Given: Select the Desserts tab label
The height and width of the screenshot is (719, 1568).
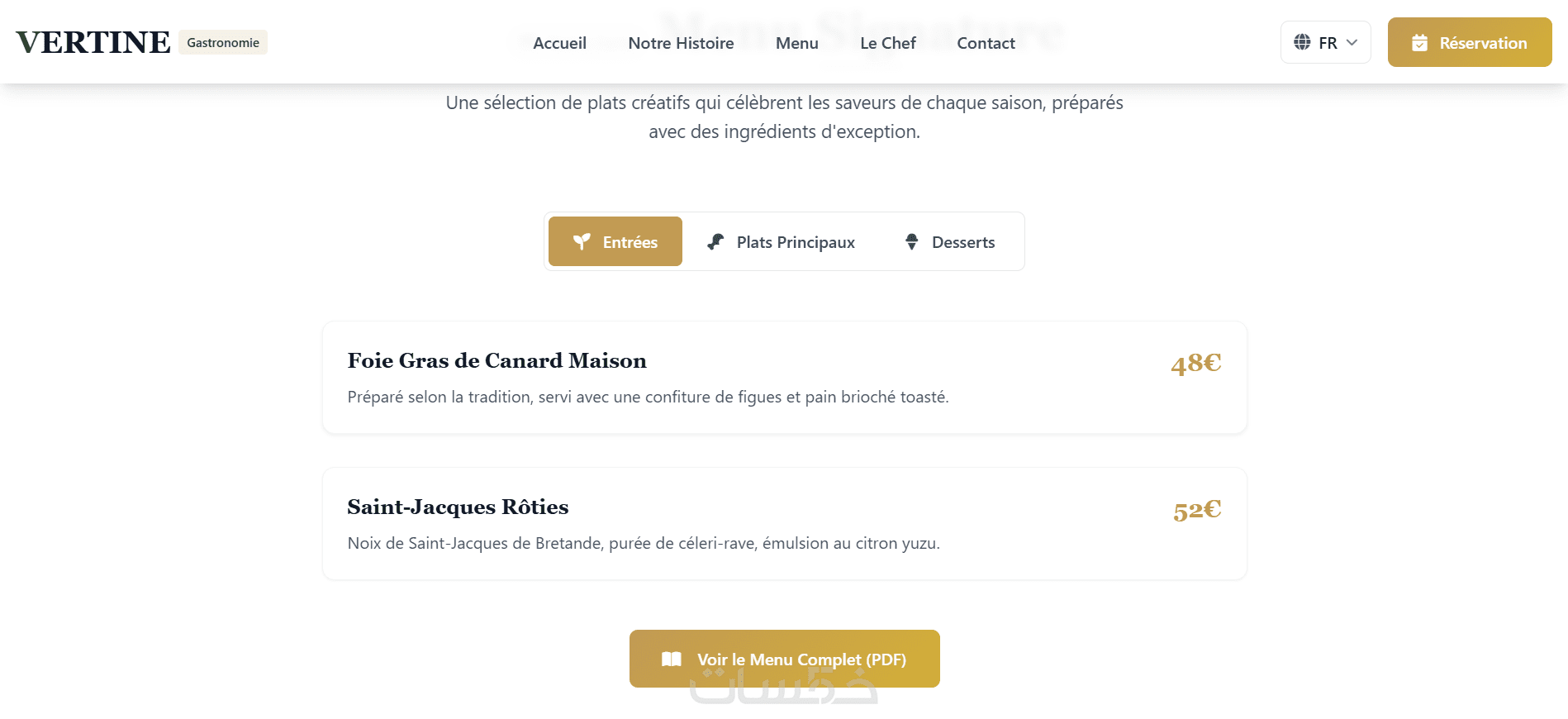Looking at the screenshot, I should coord(962,242).
